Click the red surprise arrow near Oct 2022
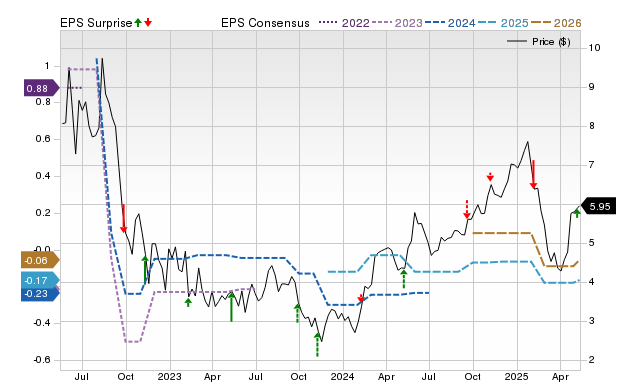Viewport: 640px width, 382px height. click(x=124, y=218)
